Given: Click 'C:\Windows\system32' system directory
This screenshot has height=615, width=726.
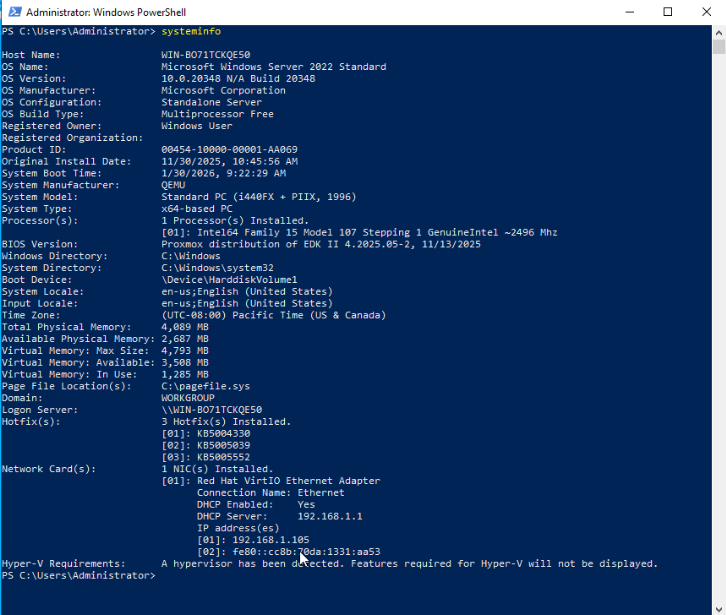Looking at the screenshot, I should pyautogui.click(x=217, y=268).
